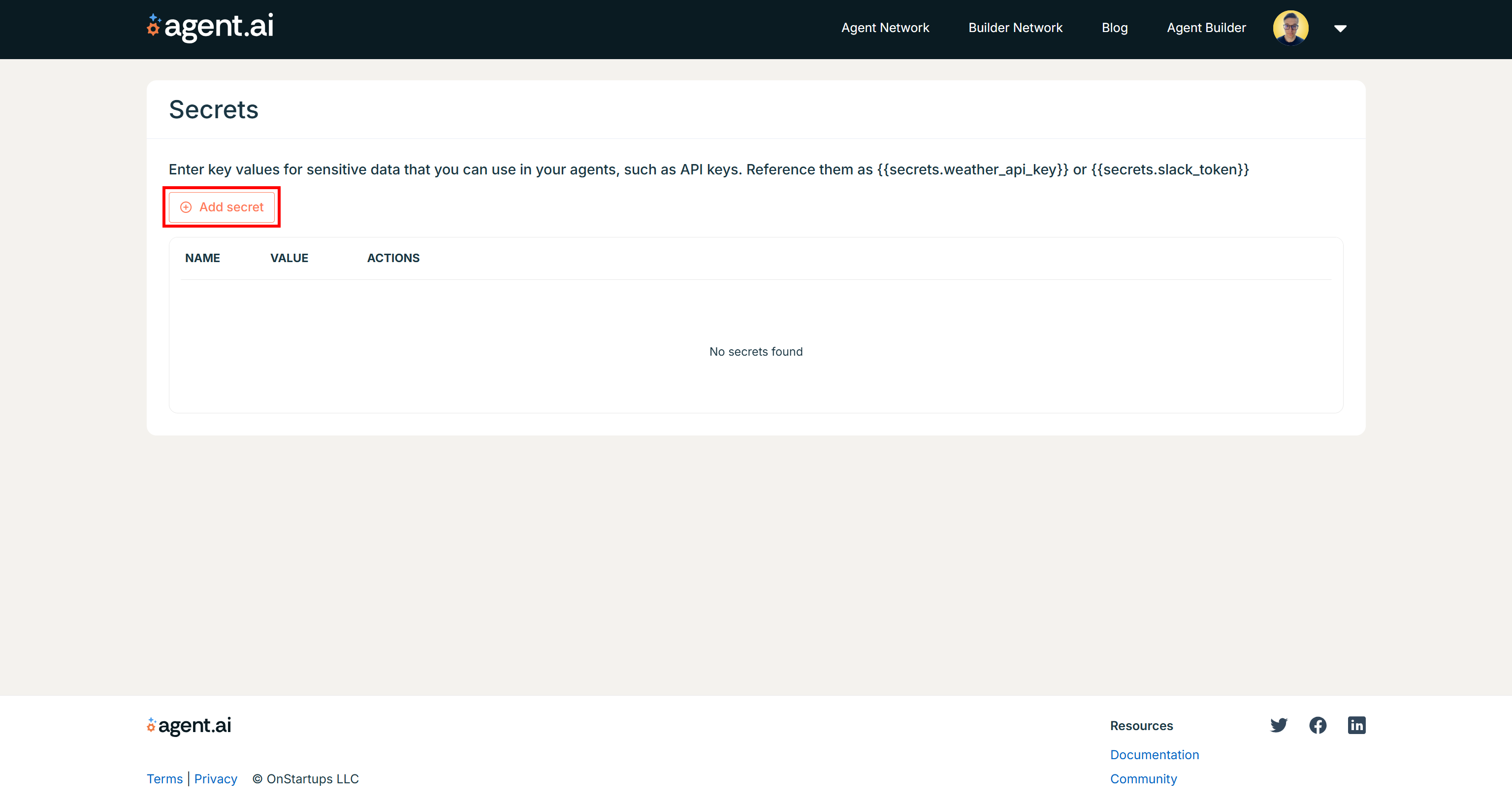Open the LinkedIn footer icon
This screenshot has height=803, width=1512.
coord(1356,725)
